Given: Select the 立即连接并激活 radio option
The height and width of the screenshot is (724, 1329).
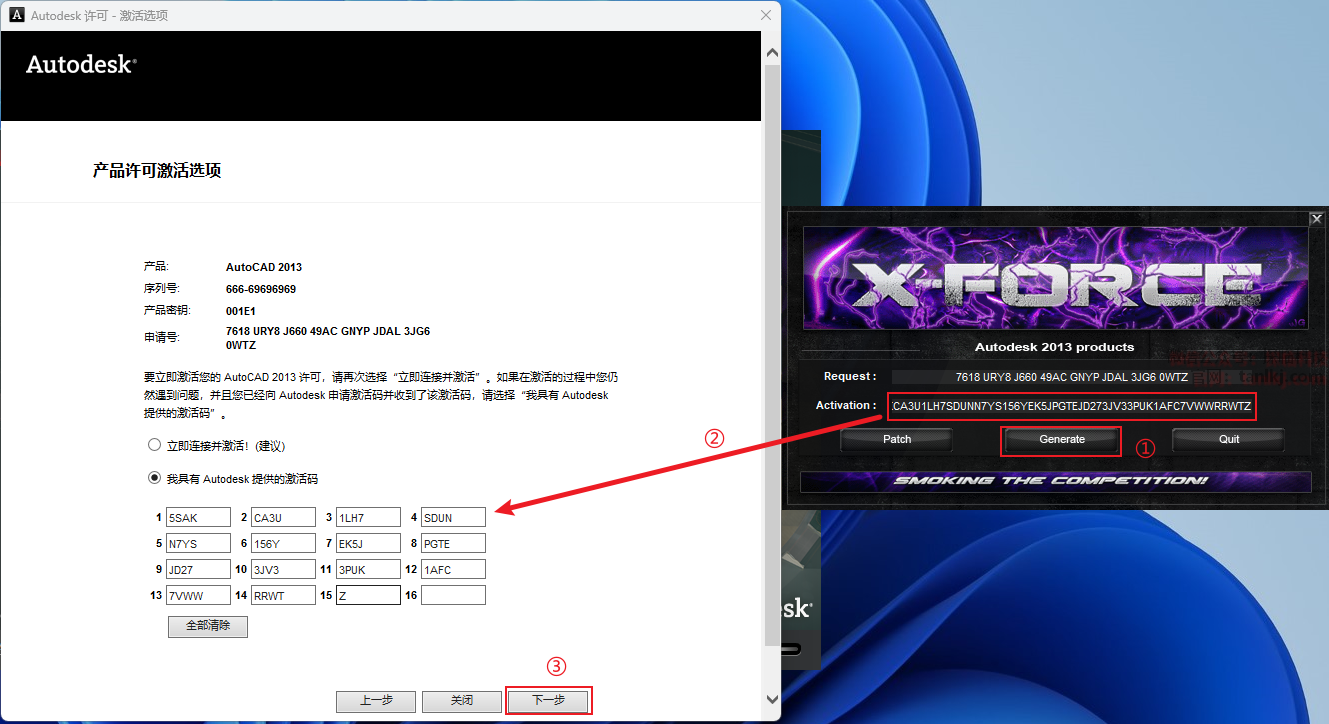Looking at the screenshot, I should (x=154, y=445).
